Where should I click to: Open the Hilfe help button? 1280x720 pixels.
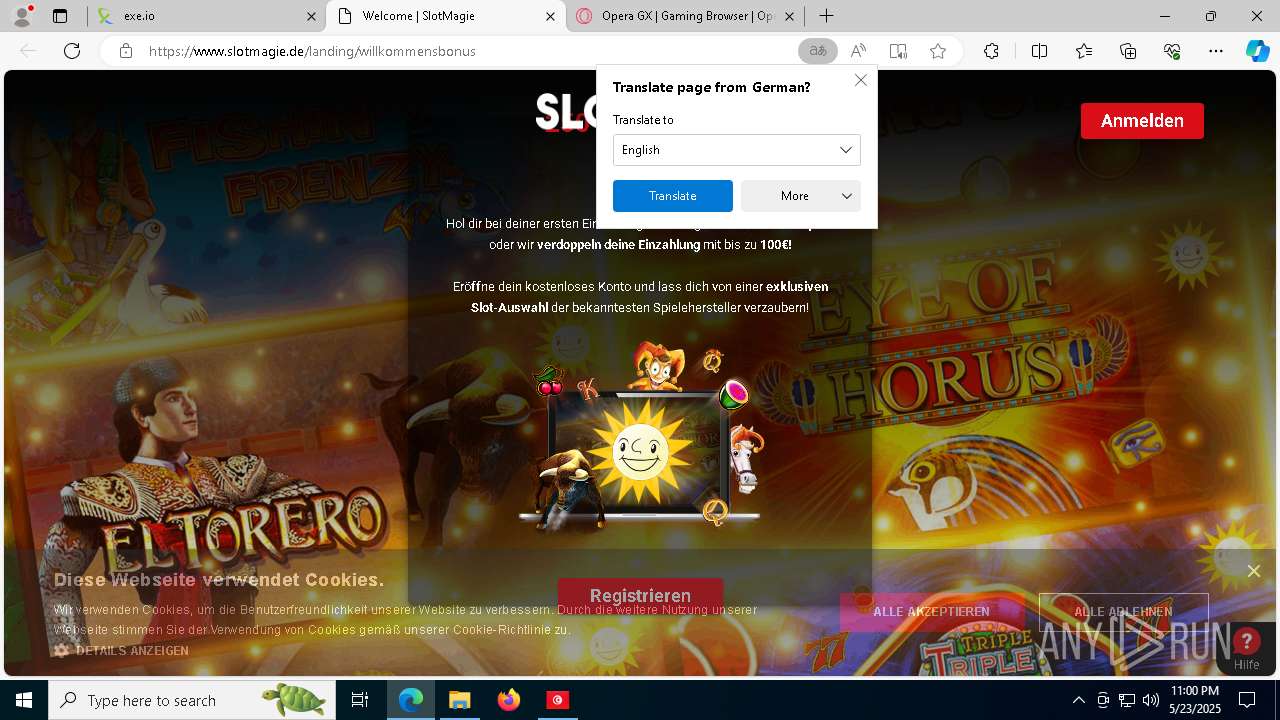1246,649
